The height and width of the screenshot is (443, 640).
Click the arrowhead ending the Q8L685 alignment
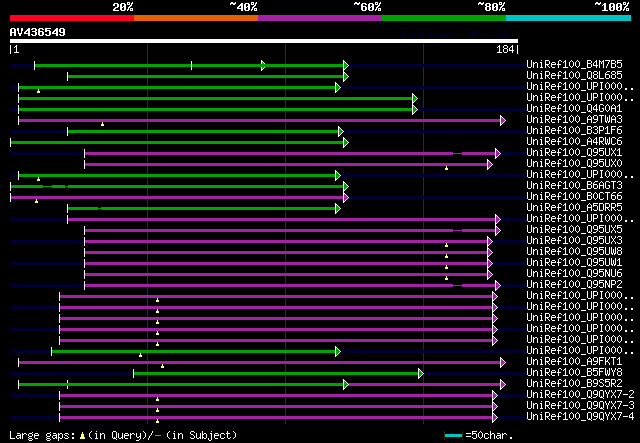click(346, 76)
